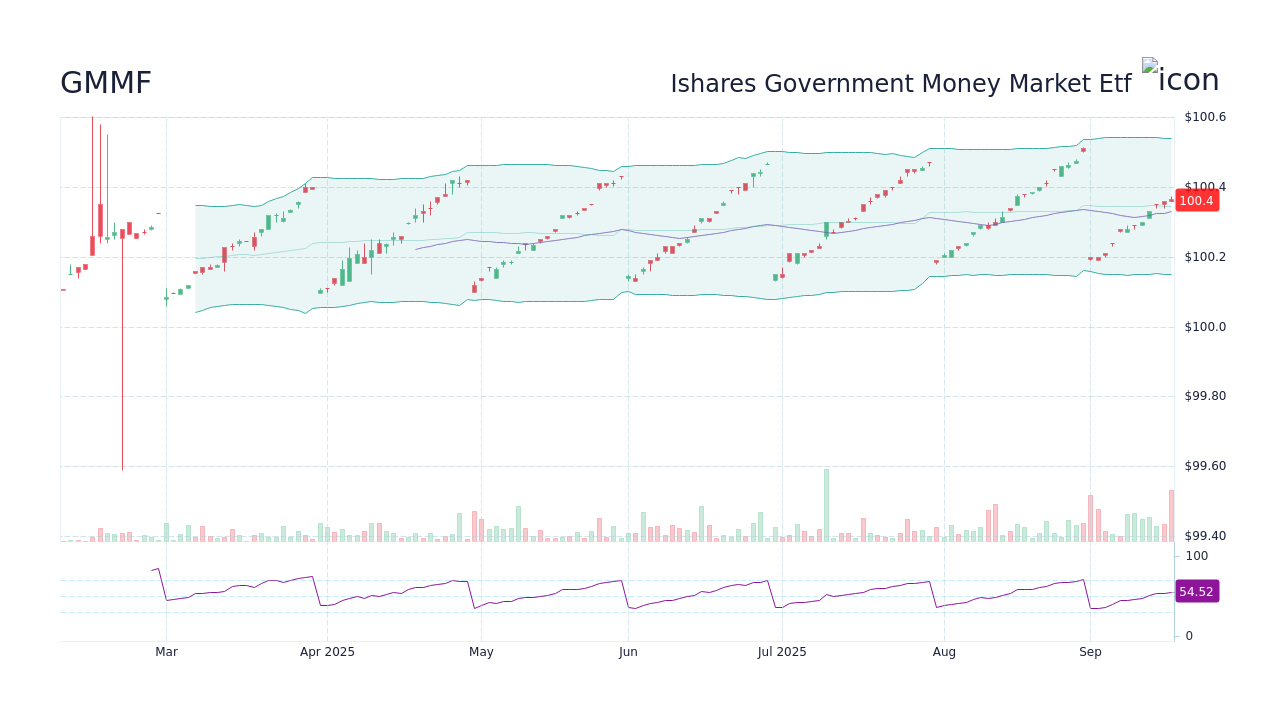
Task: Click the RSI axis 0 label
Action: [1189, 636]
